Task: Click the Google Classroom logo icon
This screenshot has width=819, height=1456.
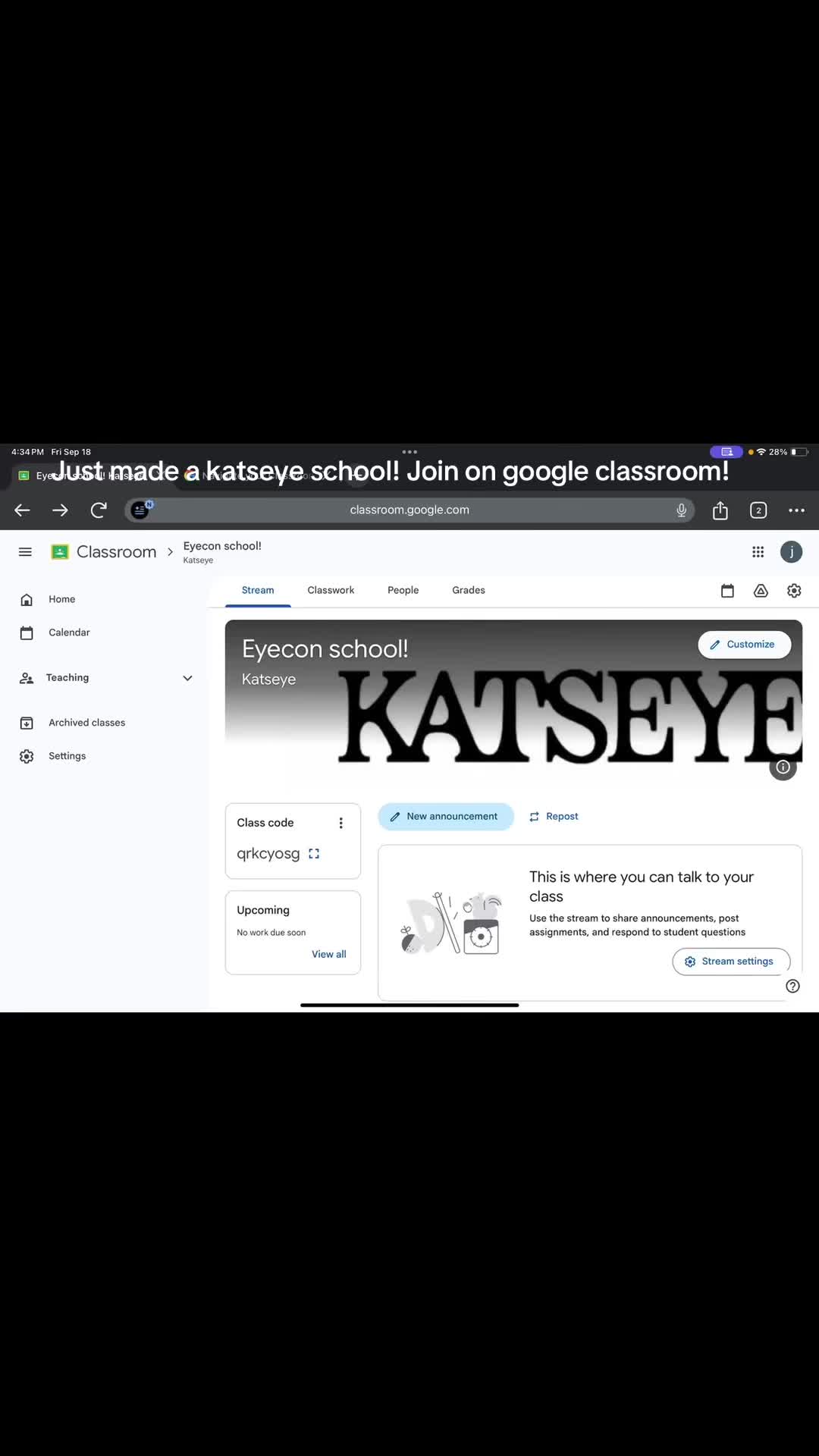Action: pos(60,552)
